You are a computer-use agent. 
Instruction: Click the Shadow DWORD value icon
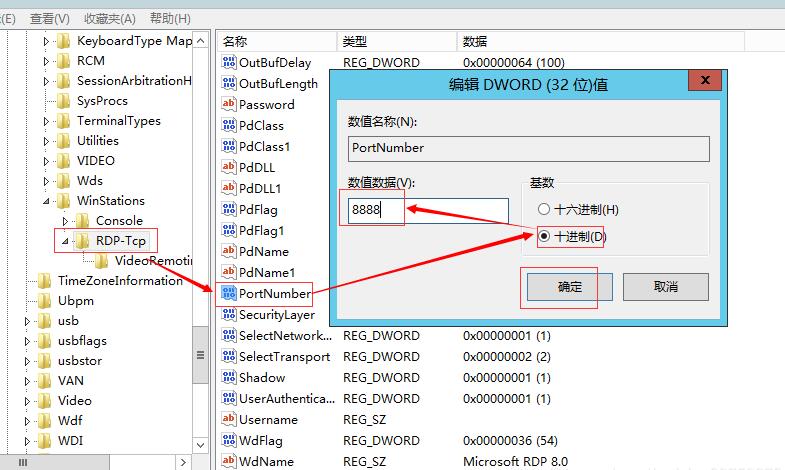228,377
